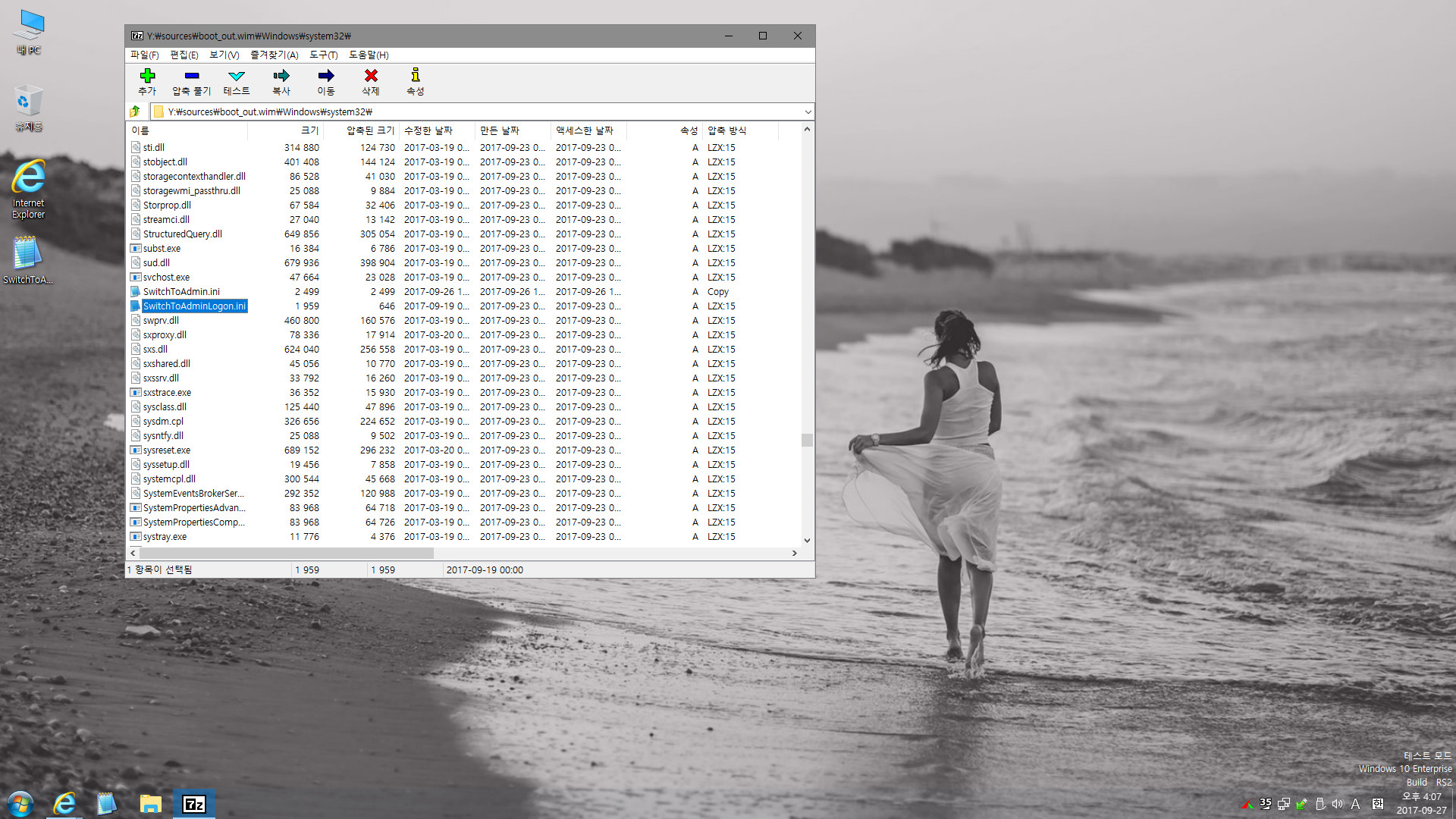1456x819 pixels.
Task: Open the 편집(E) menu
Action: pyautogui.click(x=184, y=55)
